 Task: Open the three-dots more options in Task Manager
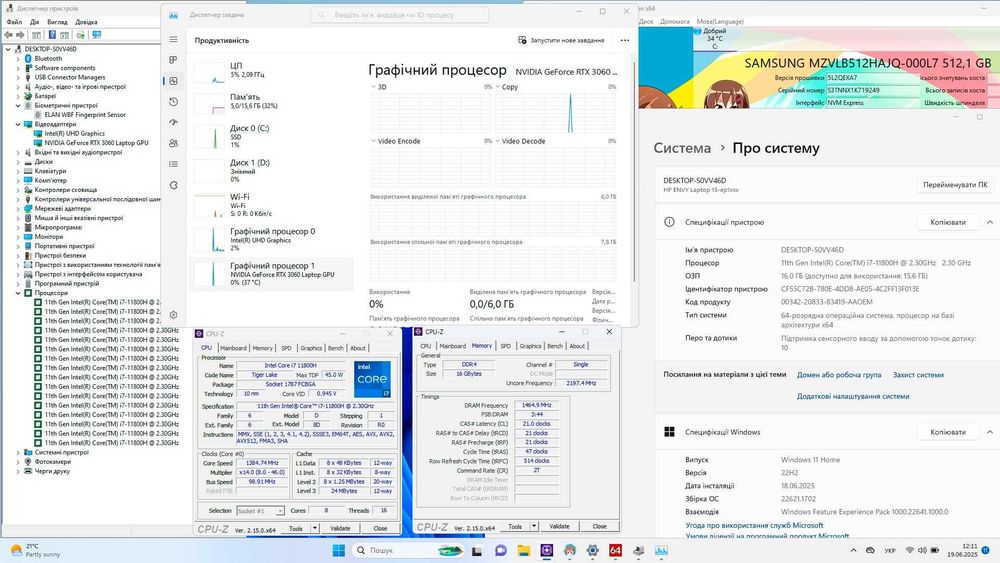[624, 40]
